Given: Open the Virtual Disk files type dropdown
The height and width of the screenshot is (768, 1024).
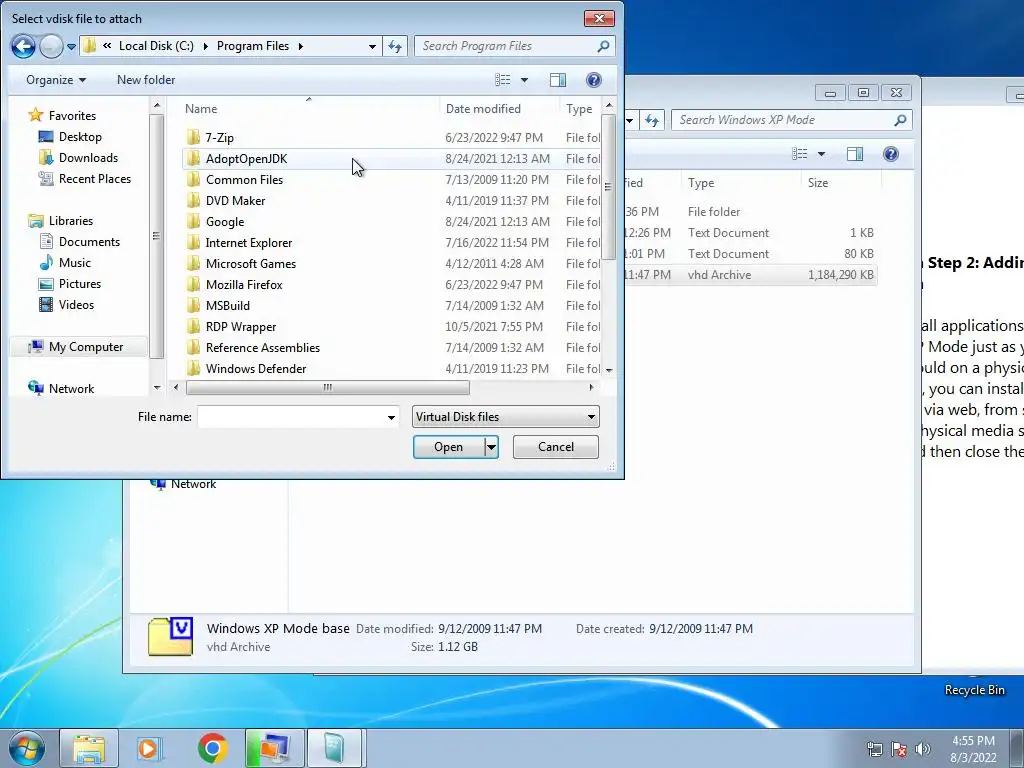Looking at the screenshot, I should point(505,417).
